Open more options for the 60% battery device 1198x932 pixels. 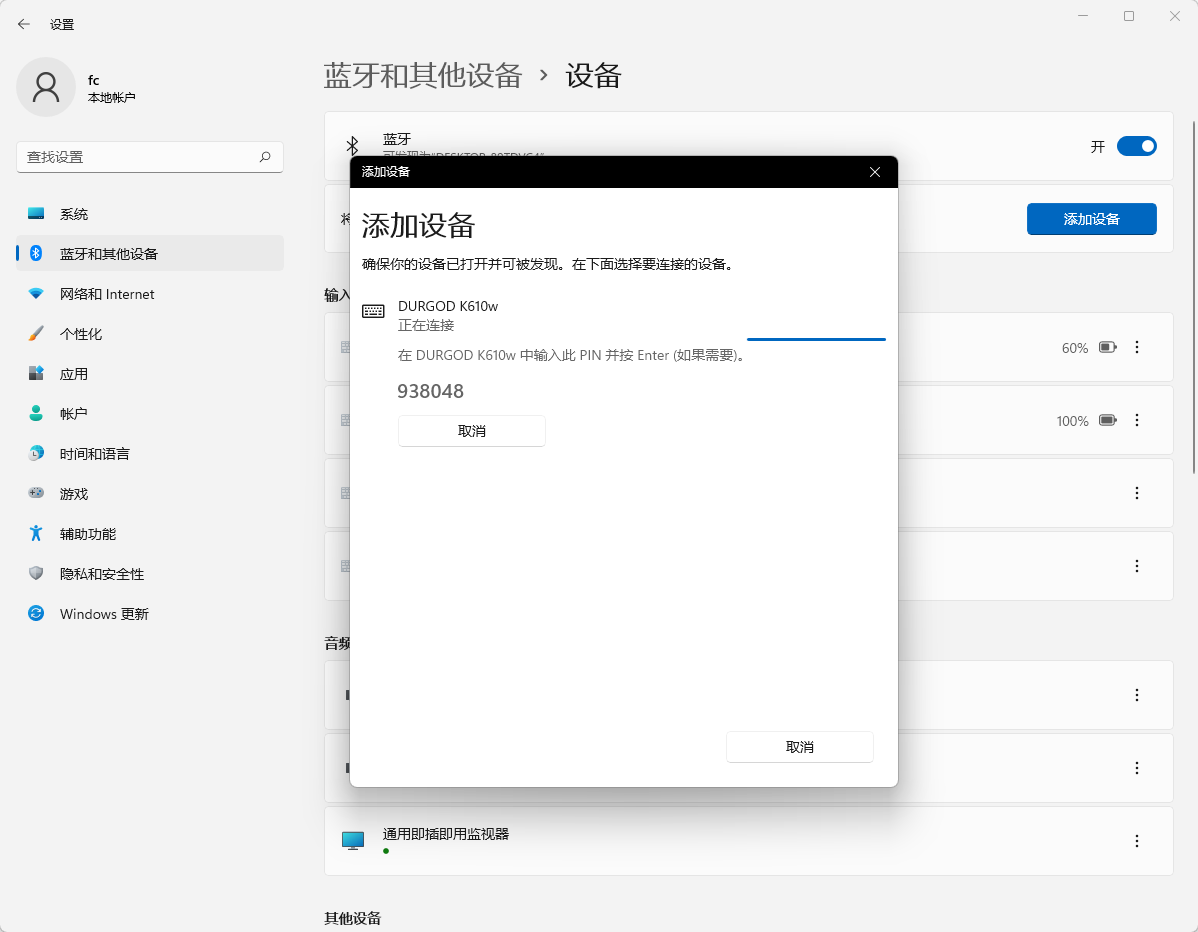pyautogui.click(x=1137, y=348)
